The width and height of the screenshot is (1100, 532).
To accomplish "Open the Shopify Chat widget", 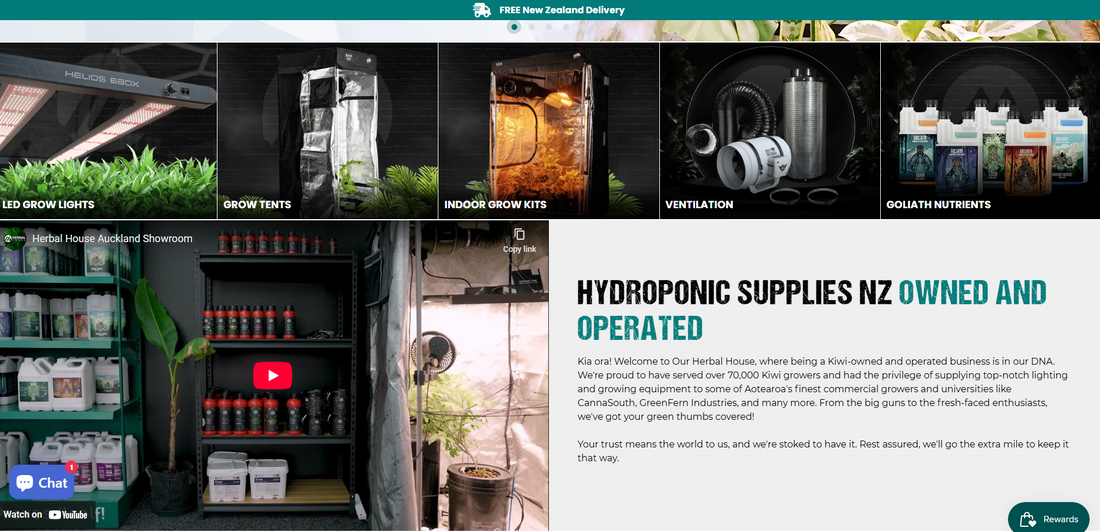I will tap(41, 482).
